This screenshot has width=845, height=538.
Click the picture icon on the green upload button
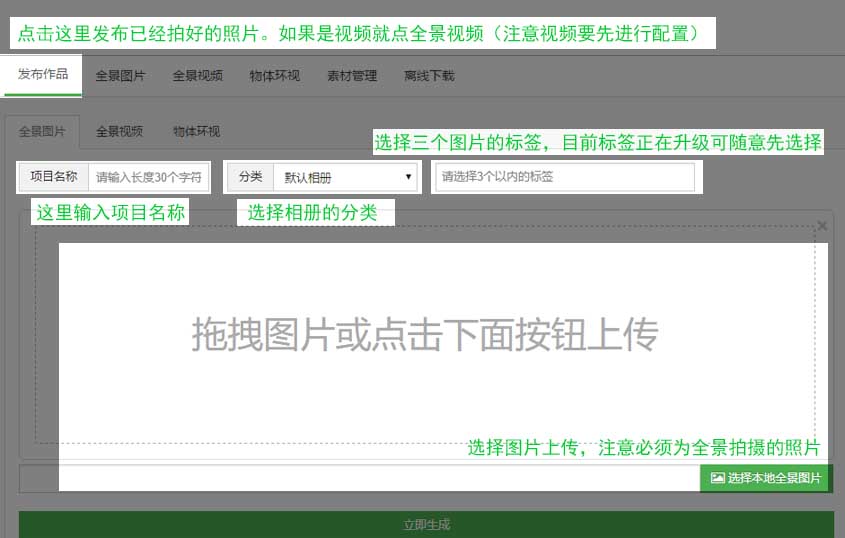pyautogui.click(x=717, y=478)
